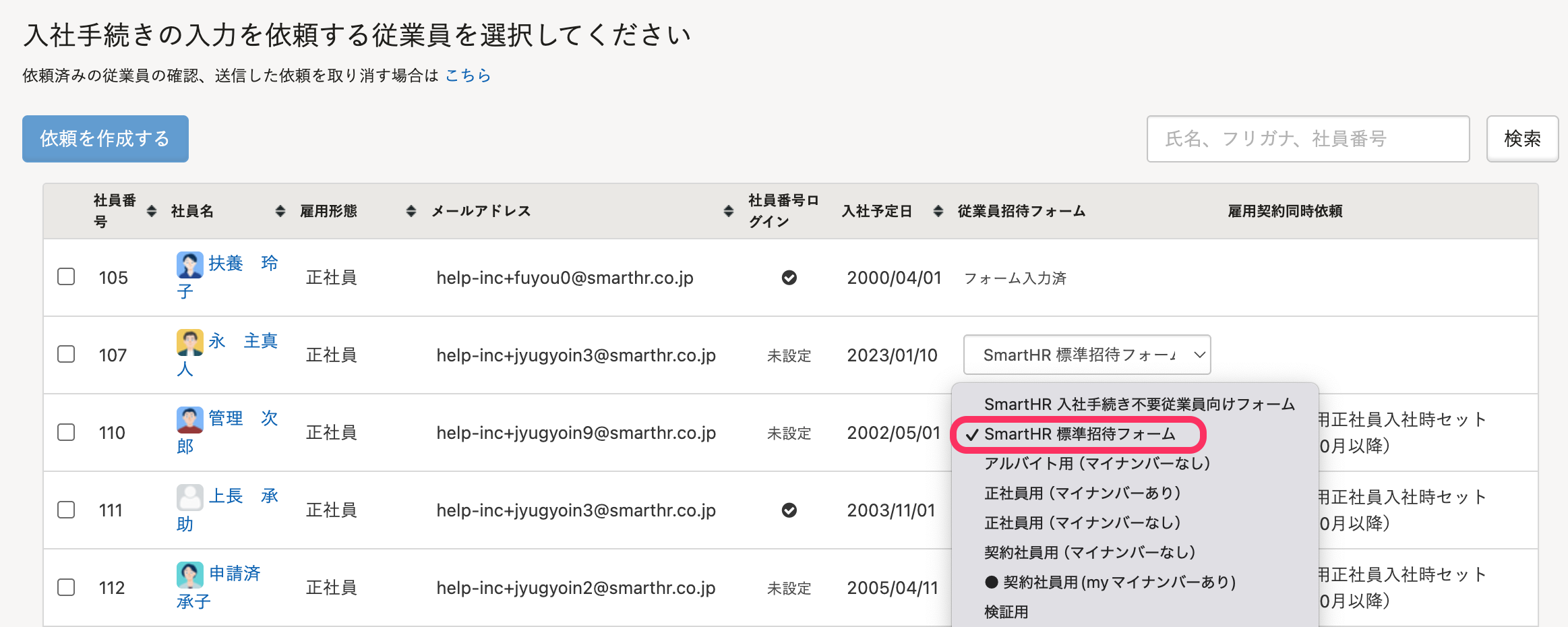This screenshot has width=1568, height=627.
Task: Click avatar icon of employee 管理 次郎
Action: (x=189, y=419)
